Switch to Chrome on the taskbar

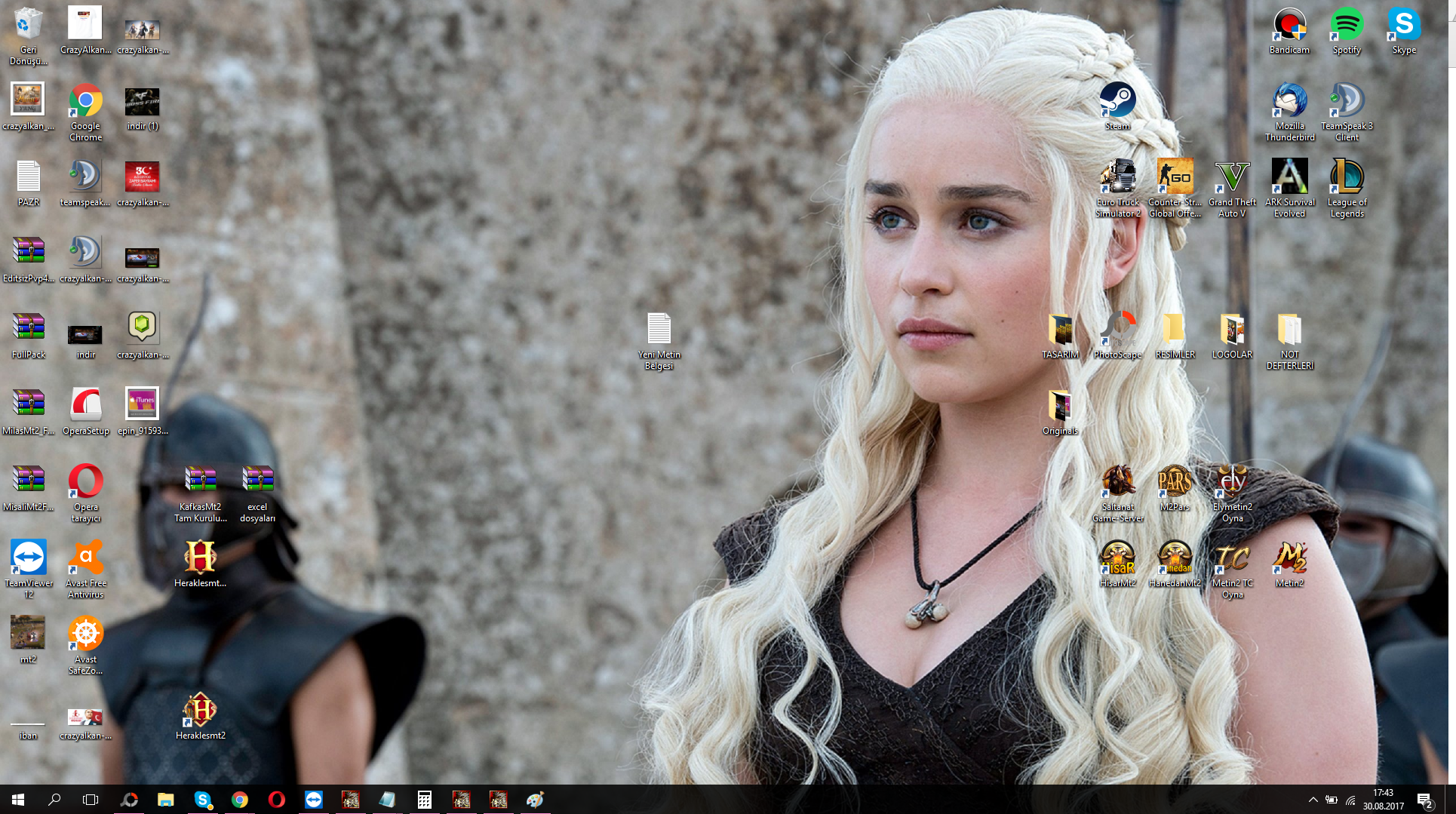point(239,800)
